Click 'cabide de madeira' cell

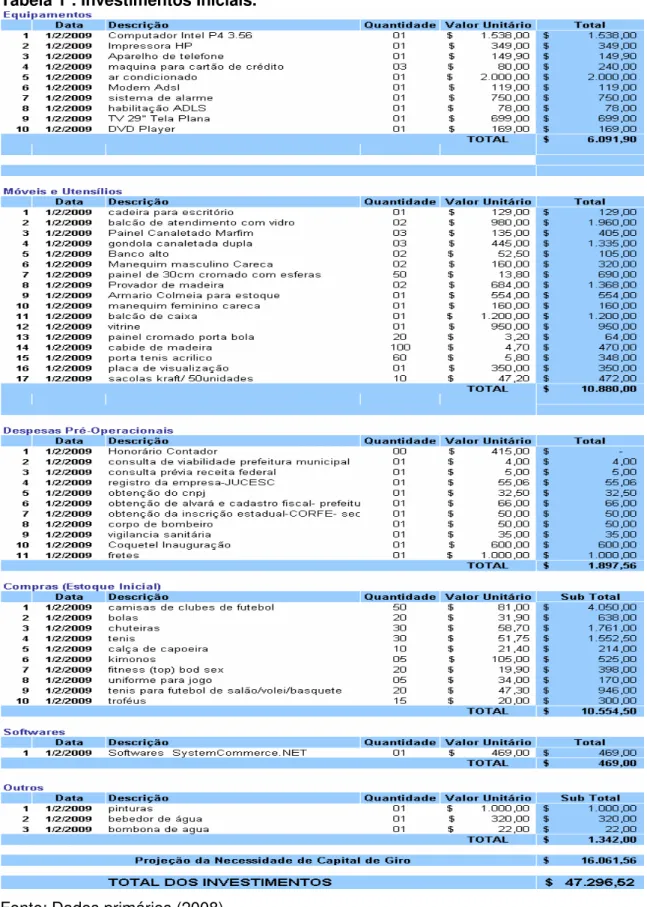tap(160, 348)
